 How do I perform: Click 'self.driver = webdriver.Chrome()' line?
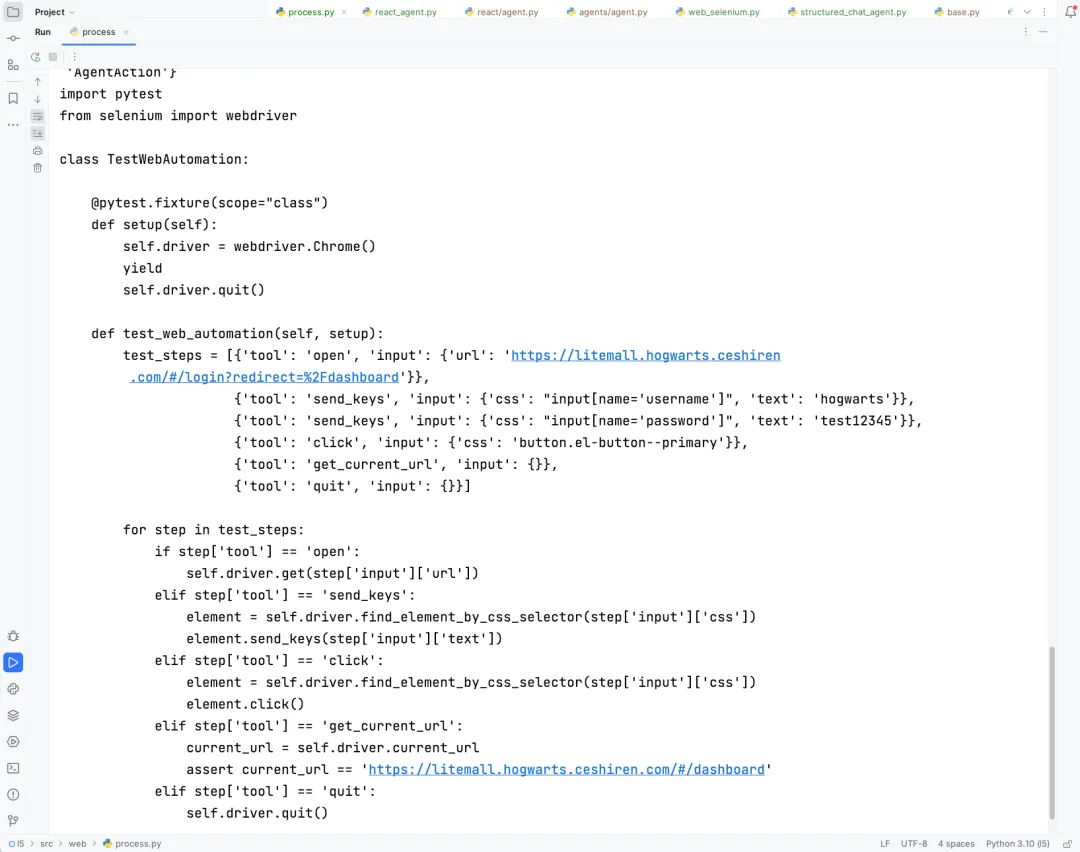pyautogui.click(x=249, y=247)
